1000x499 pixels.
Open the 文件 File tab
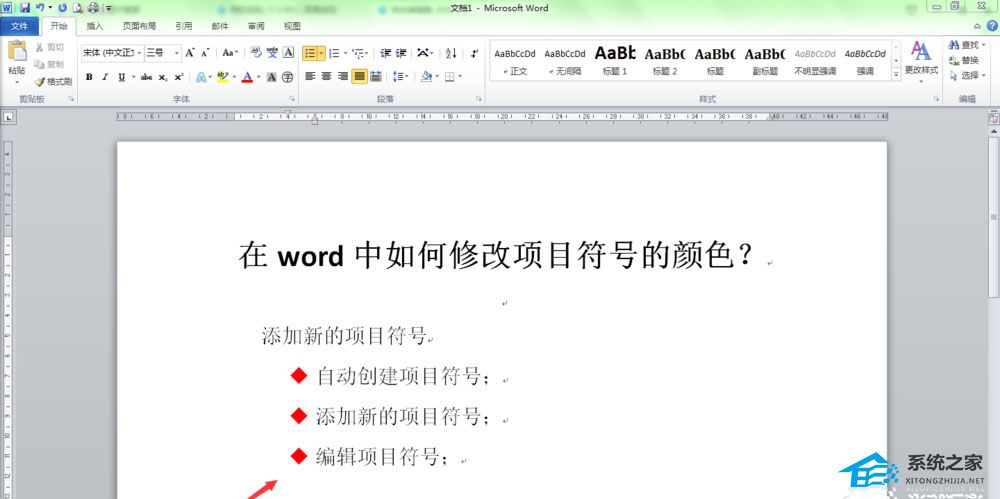point(20,26)
